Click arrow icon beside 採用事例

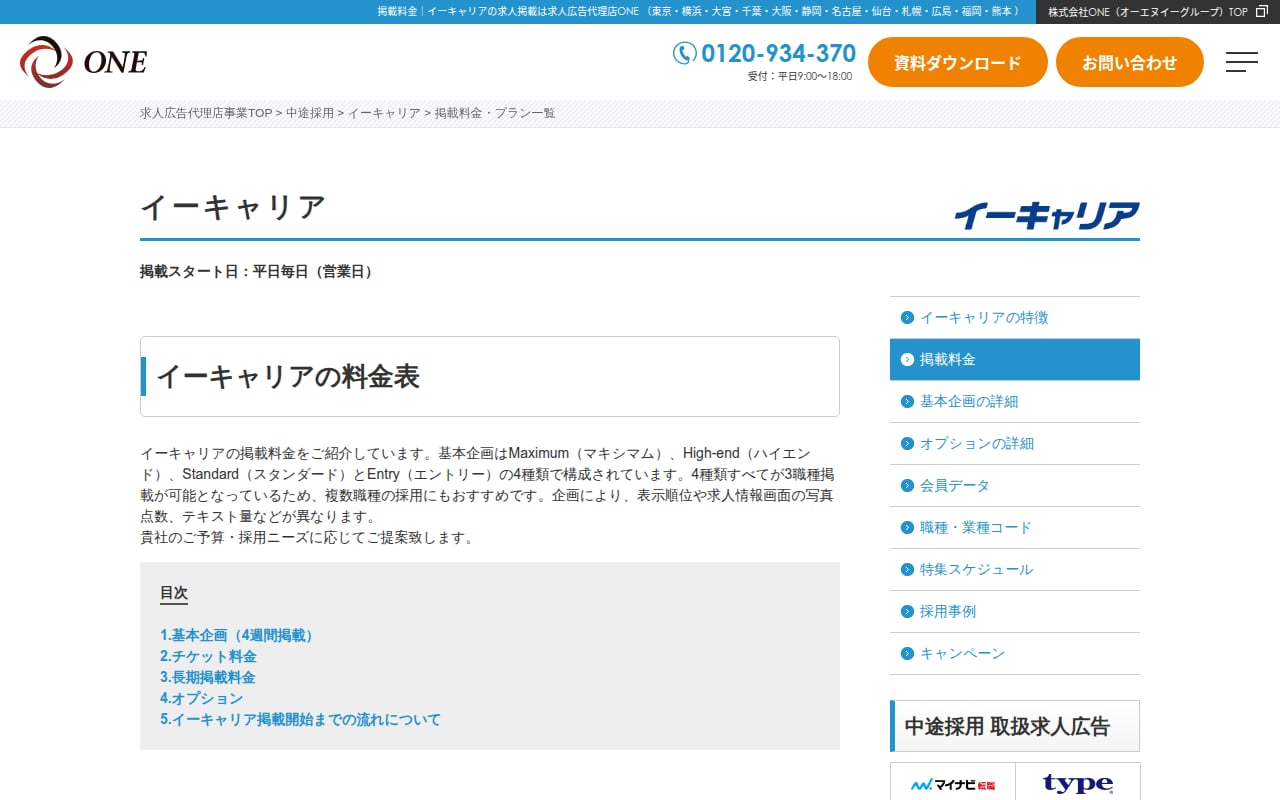click(907, 612)
